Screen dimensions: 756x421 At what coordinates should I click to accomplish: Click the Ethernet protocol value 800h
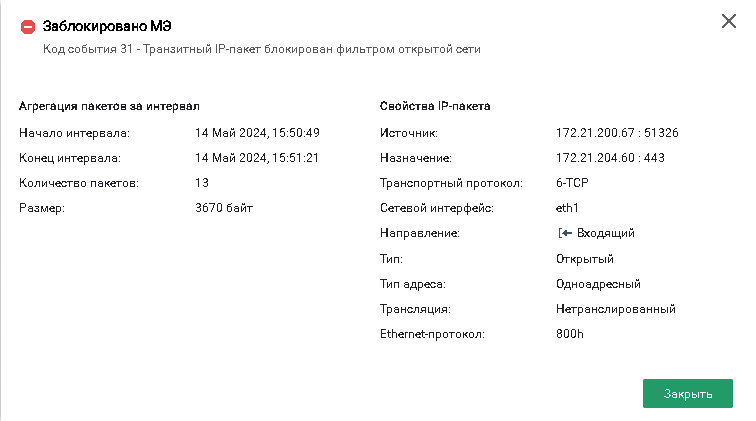pos(569,334)
